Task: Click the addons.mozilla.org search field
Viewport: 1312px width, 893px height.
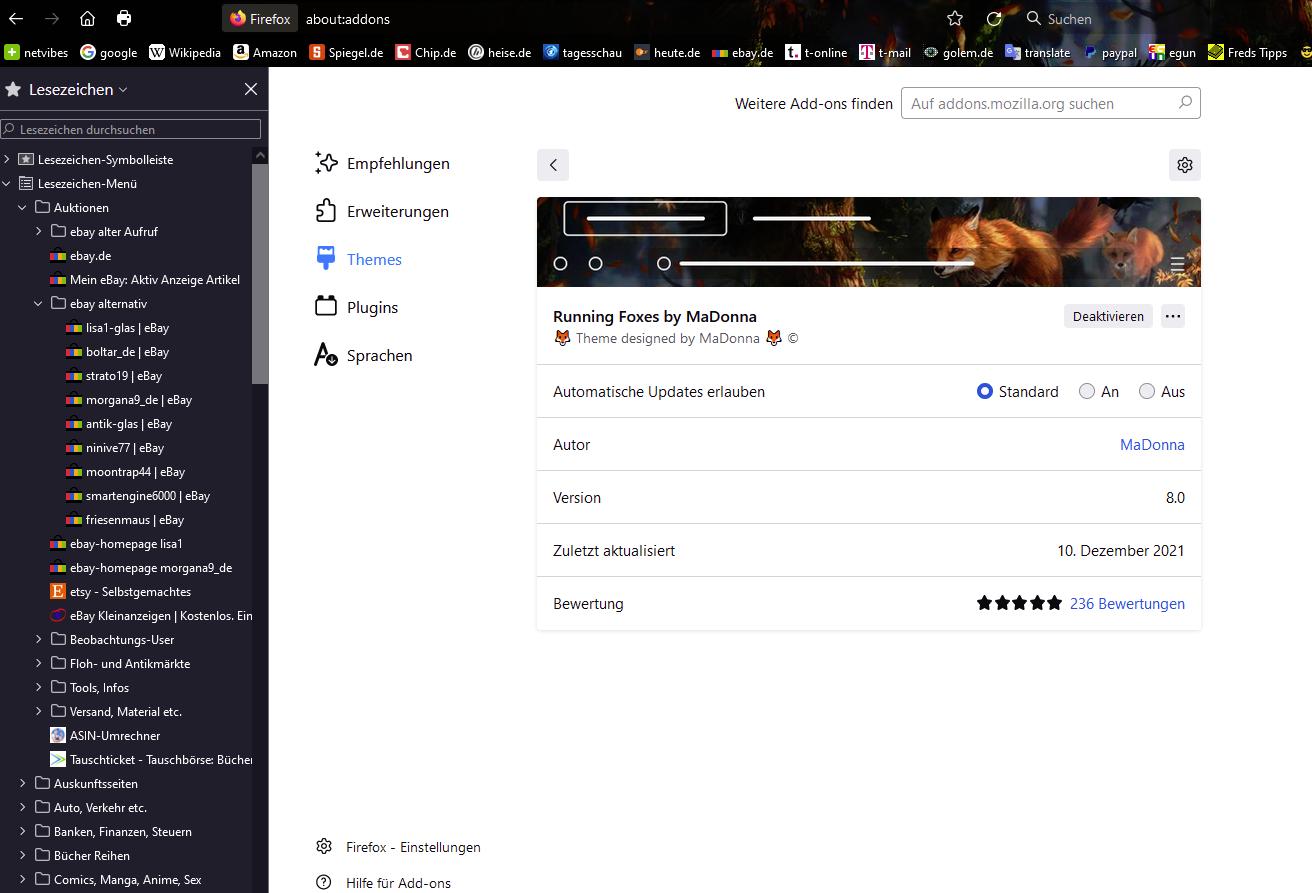Action: click(x=1040, y=104)
